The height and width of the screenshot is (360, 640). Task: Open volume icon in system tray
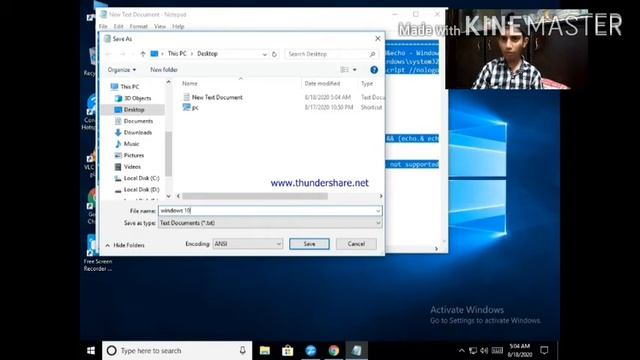(484, 350)
